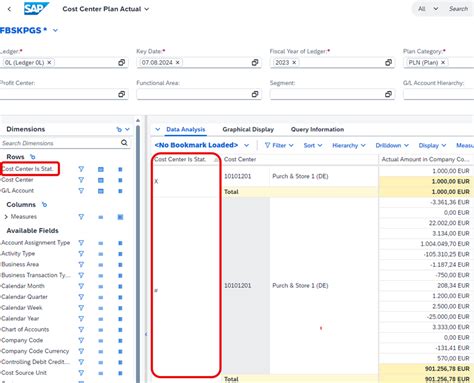Toggle rows axis for Activity Type
Viewport: 474px width, 383px height.
point(101,254)
